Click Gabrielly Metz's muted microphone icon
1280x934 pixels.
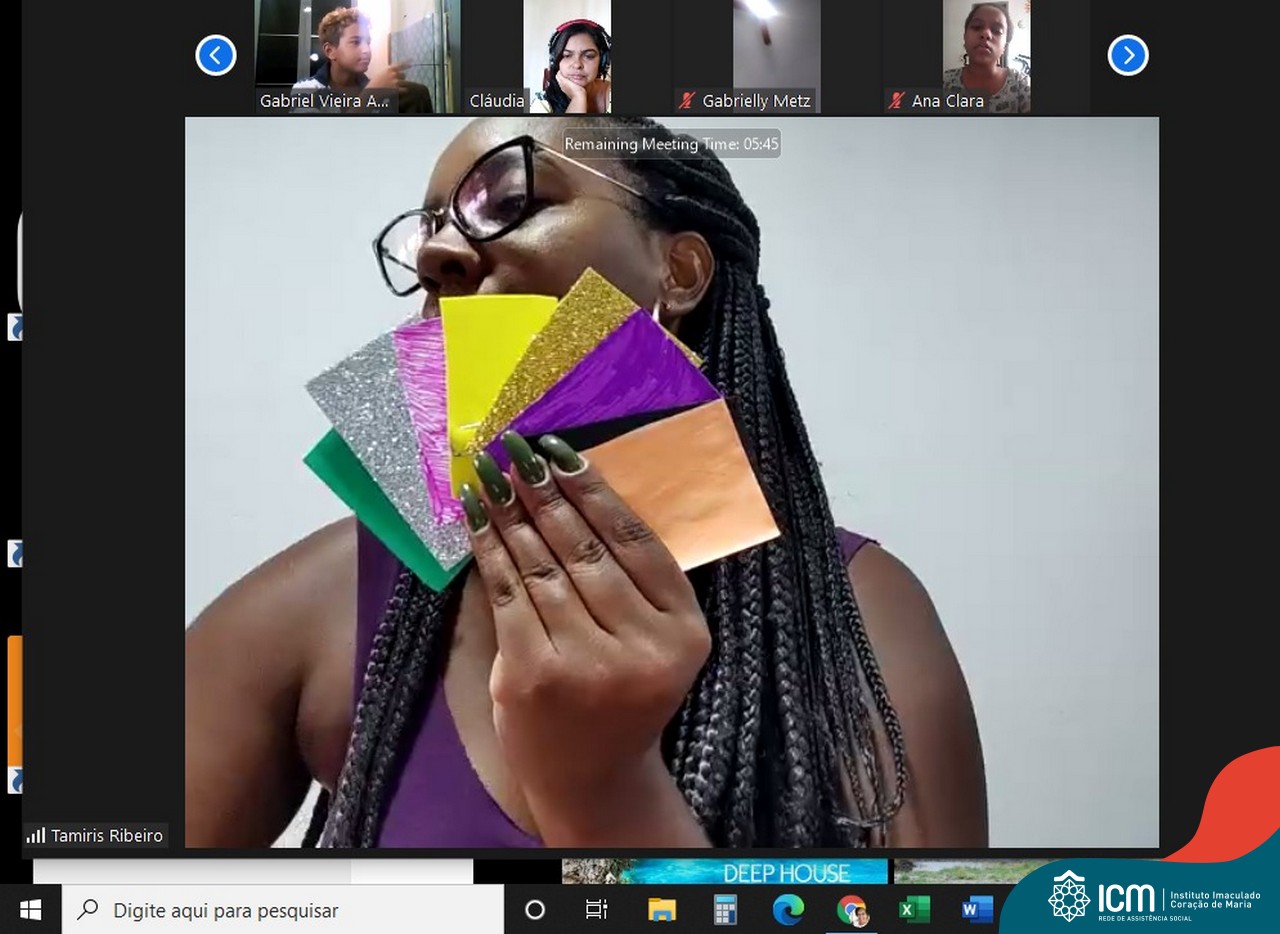point(687,101)
